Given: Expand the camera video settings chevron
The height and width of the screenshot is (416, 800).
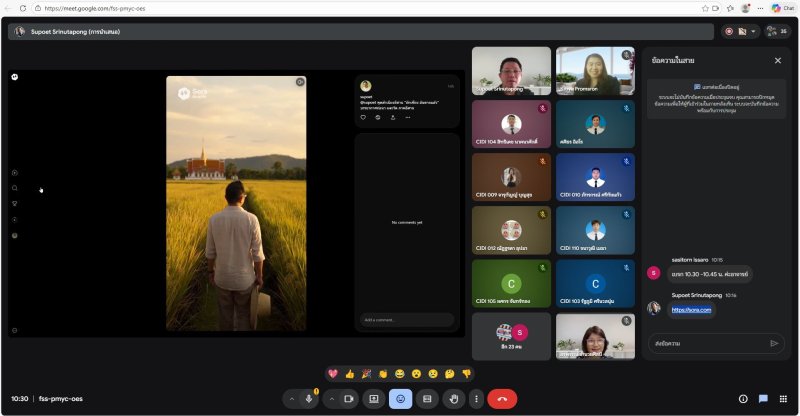Looking at the screenshot, I should (331, 398).
